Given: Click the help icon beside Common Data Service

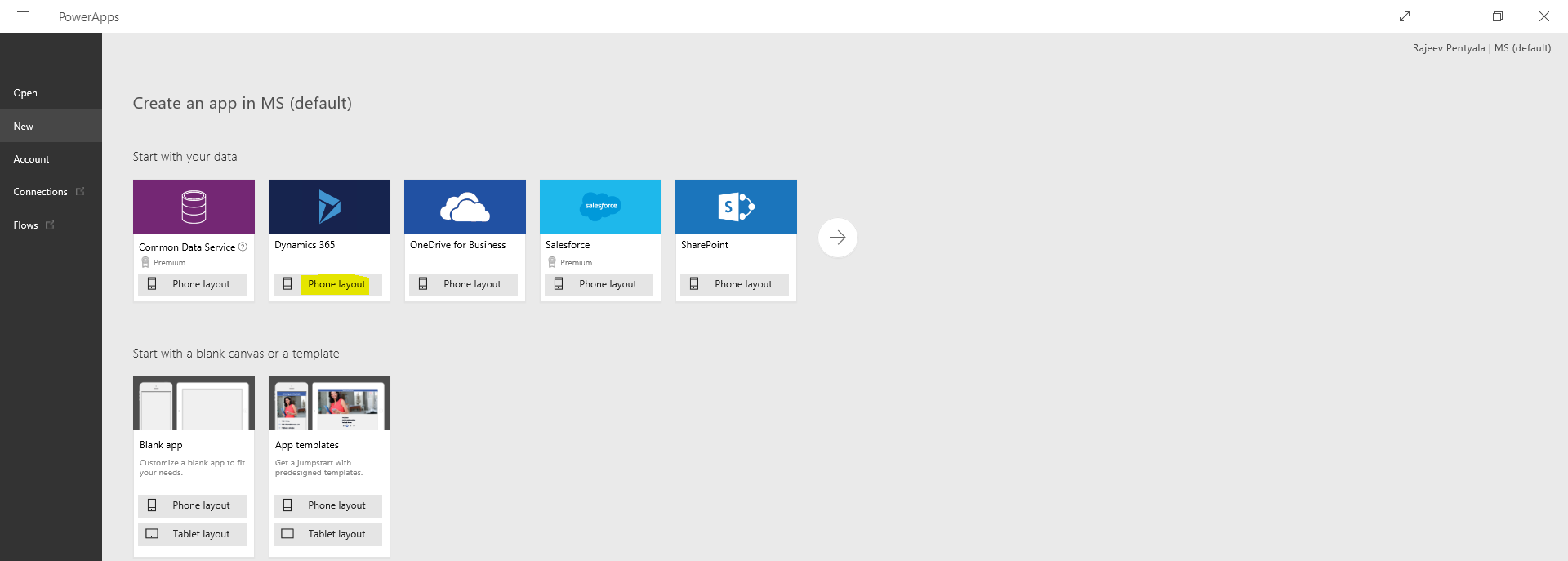Looking at the screenshot, I should pyautogui.click(x=243, y=247).
